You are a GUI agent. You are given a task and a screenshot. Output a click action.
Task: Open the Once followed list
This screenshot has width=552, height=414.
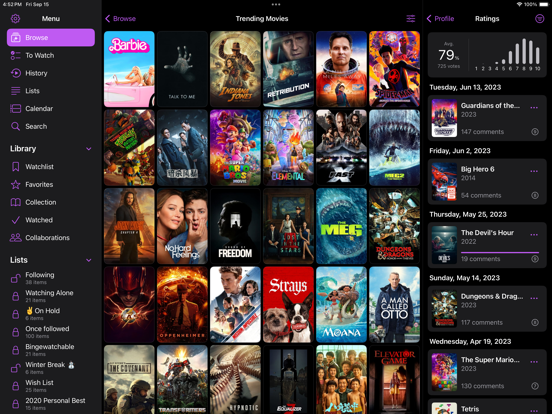(x=51, y=332)
